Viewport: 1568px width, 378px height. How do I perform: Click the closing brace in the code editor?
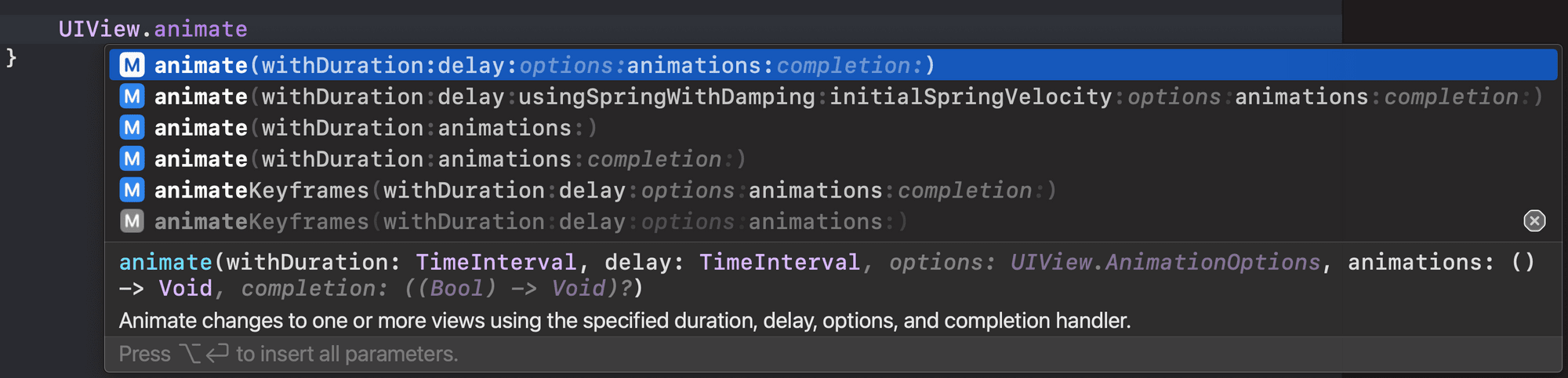click(11, 58)
